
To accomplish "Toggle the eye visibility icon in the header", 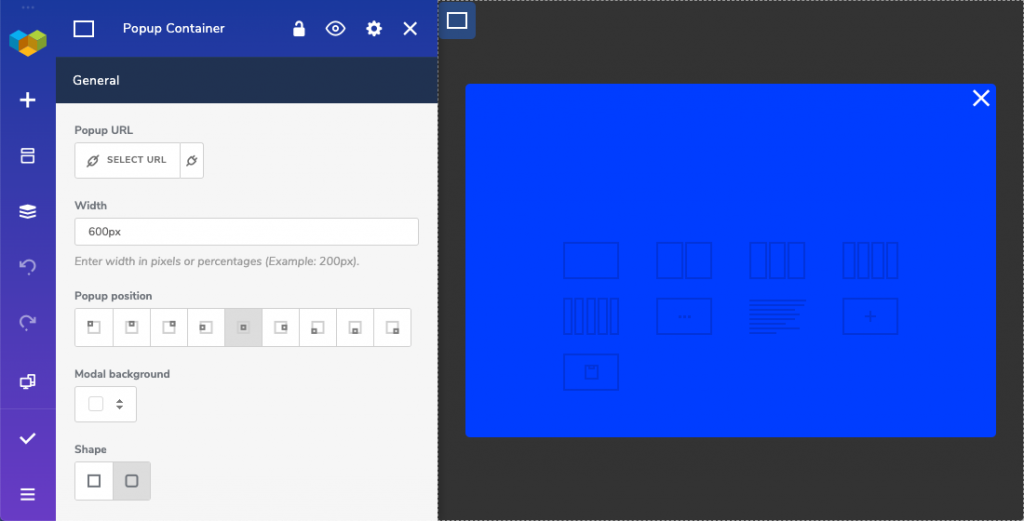I will tap(336, 29).
